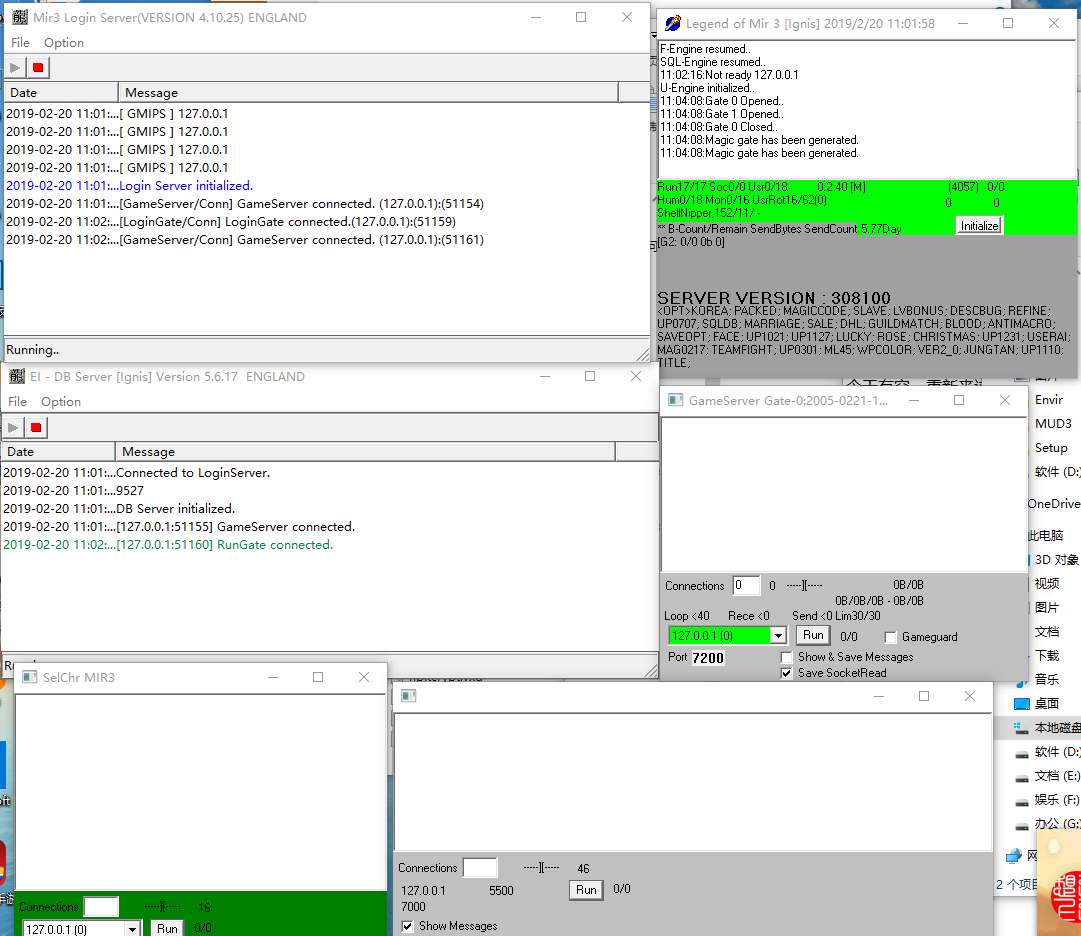This screenshot has width=1081, height=936.
Task: Click the 桌面 desktop icon in Explorer sidebar
Action: point(1022,704)
